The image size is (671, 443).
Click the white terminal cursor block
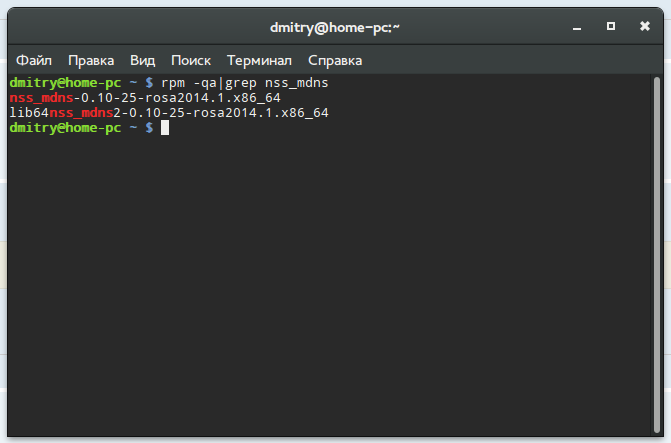[166, 129]
